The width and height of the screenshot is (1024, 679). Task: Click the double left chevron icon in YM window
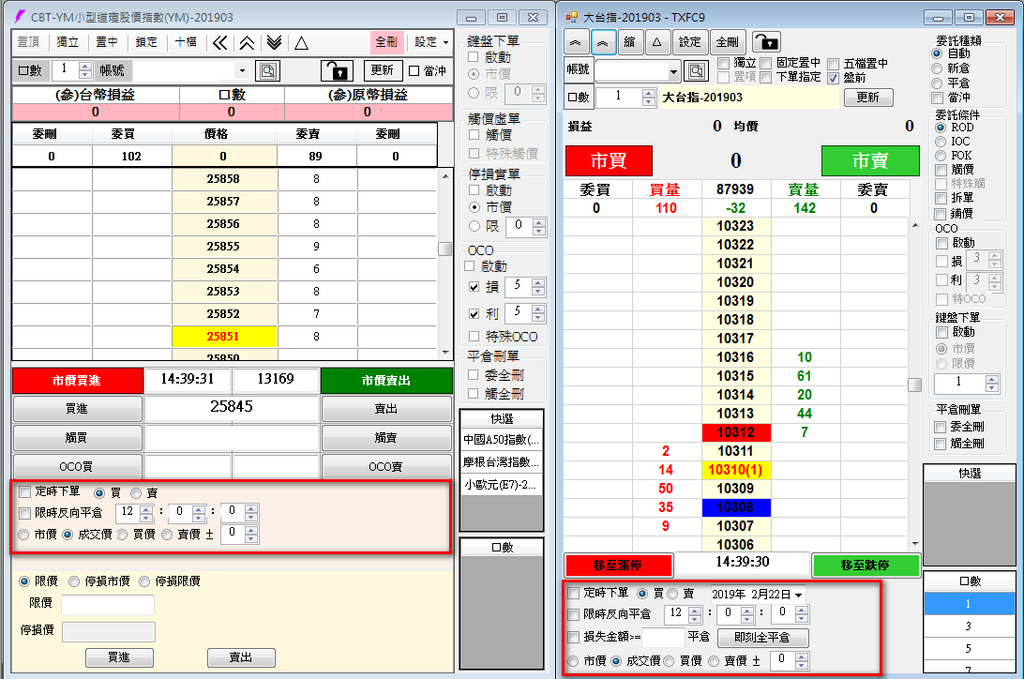220,43
